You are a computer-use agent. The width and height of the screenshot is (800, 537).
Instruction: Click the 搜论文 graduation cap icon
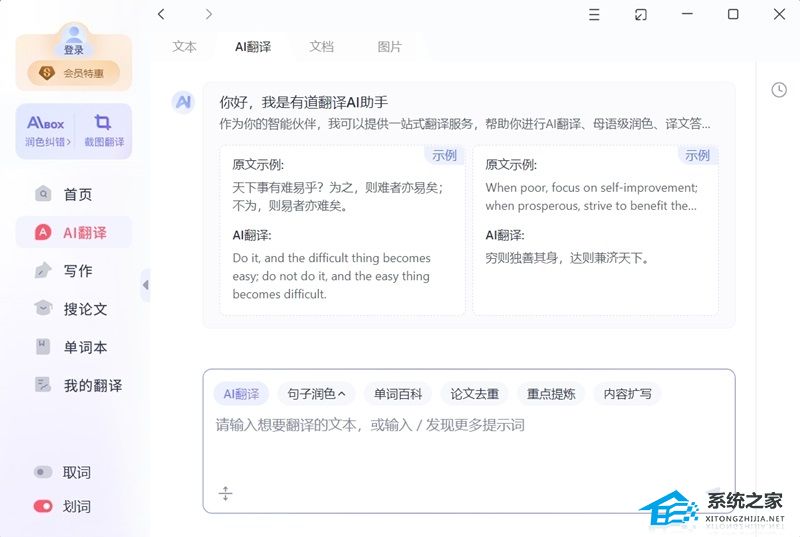[x=43, y=309]
